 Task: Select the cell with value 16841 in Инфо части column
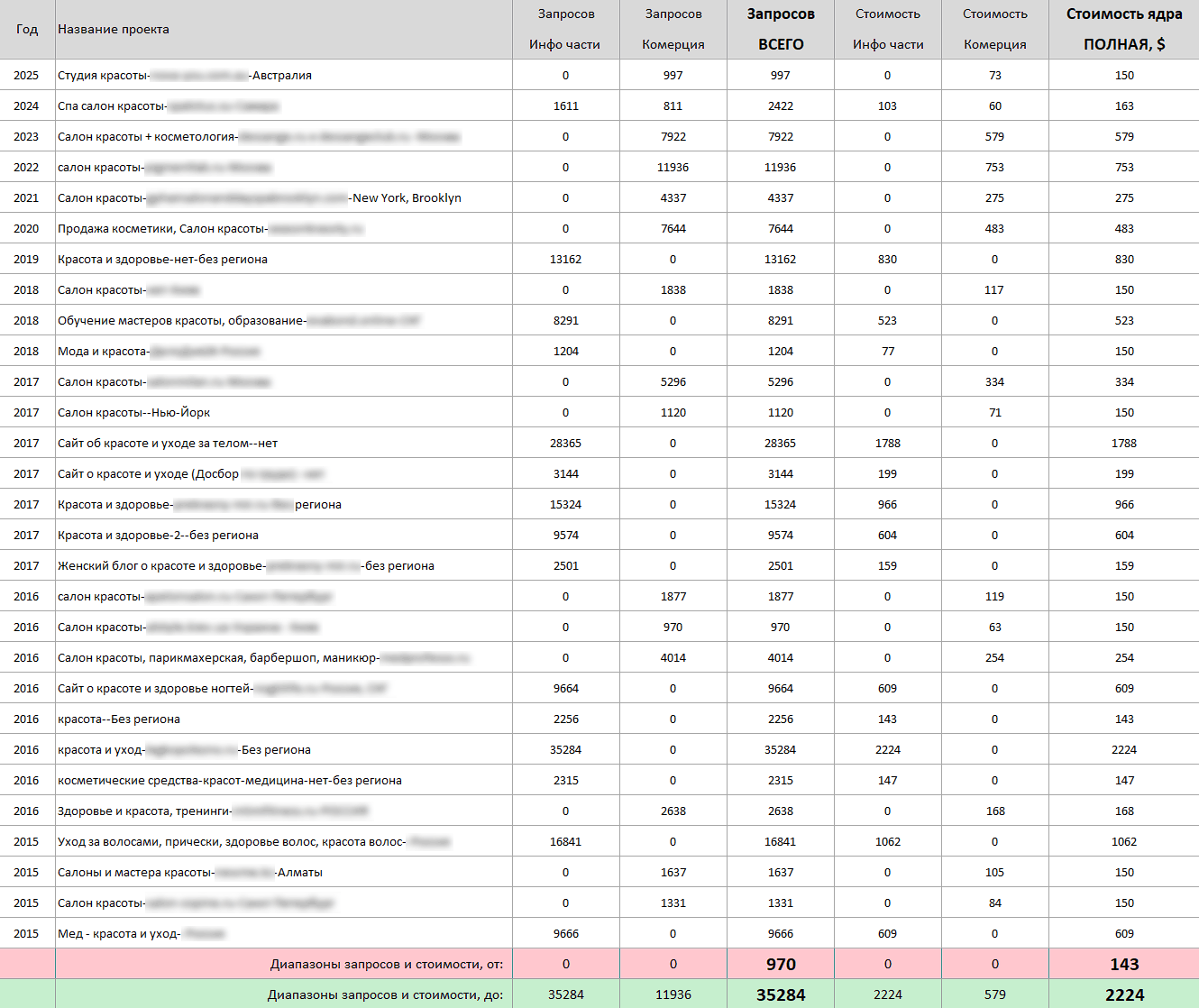tap(565, 842)
